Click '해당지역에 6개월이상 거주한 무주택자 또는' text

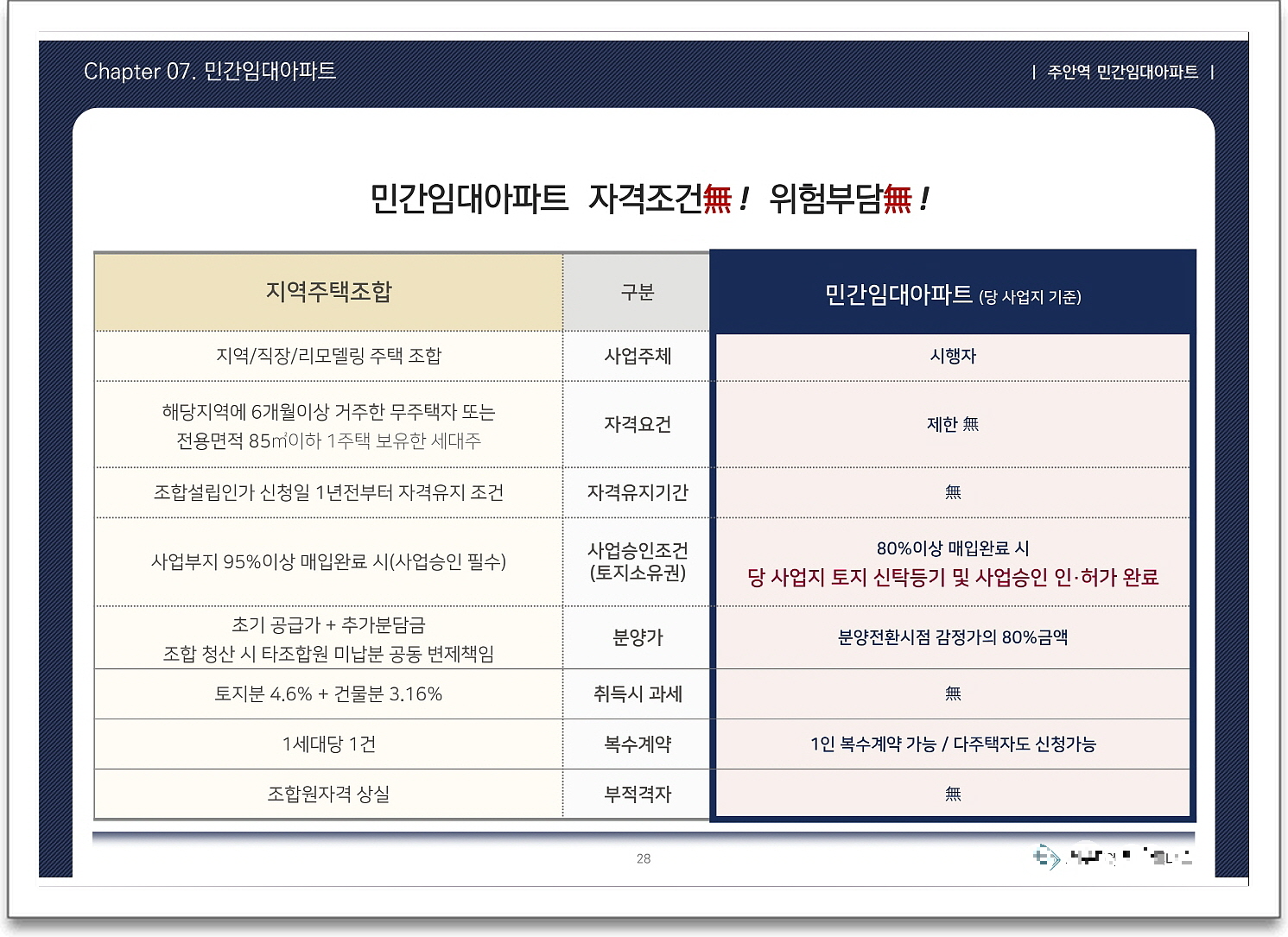(328, 412)
